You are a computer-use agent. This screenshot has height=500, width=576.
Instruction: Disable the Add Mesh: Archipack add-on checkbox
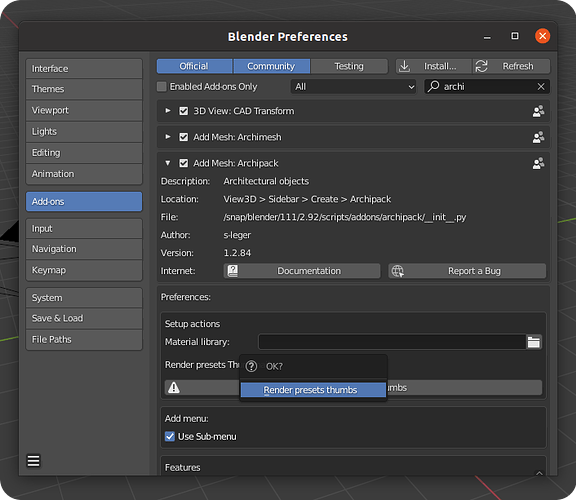(184, 163)
